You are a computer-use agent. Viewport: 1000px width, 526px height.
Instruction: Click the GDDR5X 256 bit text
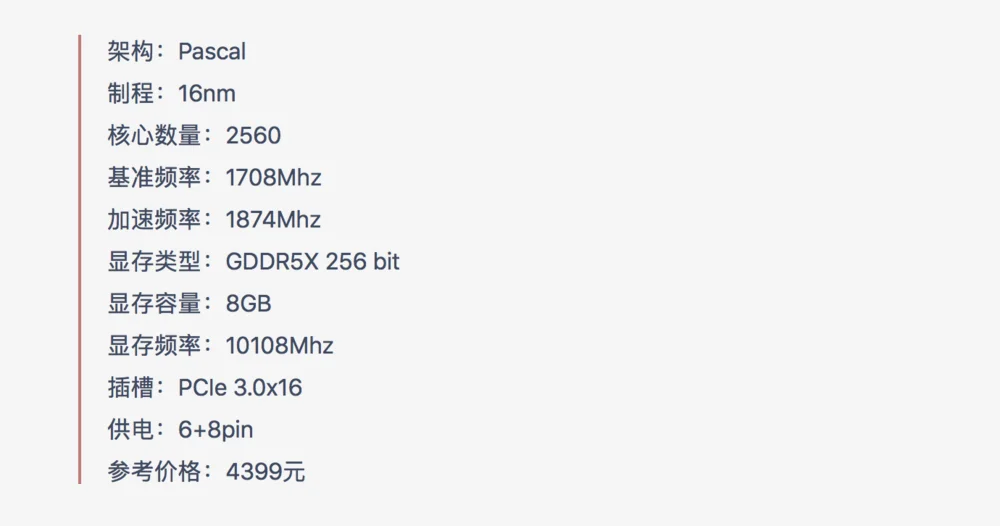click(x=312, y=262)
